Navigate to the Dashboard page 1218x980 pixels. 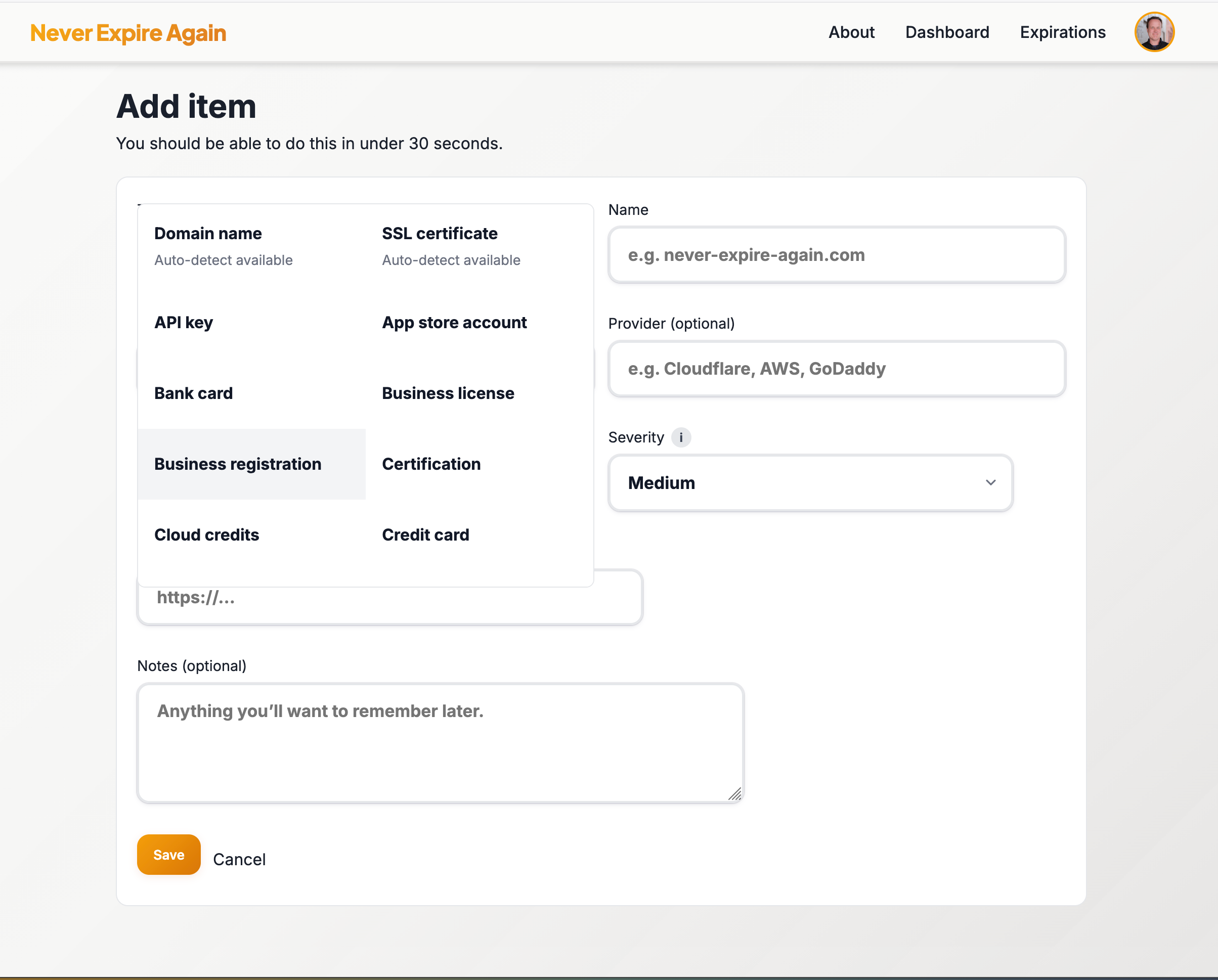click(947, 32)
